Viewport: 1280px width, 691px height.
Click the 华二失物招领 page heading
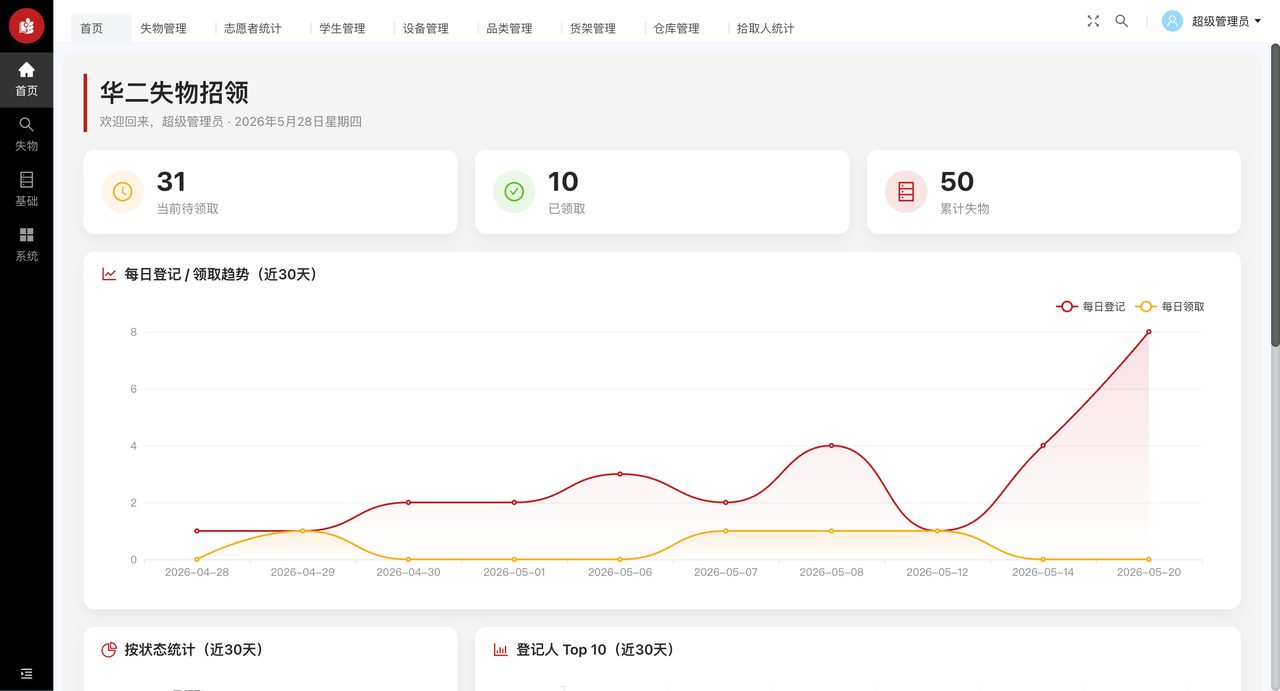pos(174,93)
